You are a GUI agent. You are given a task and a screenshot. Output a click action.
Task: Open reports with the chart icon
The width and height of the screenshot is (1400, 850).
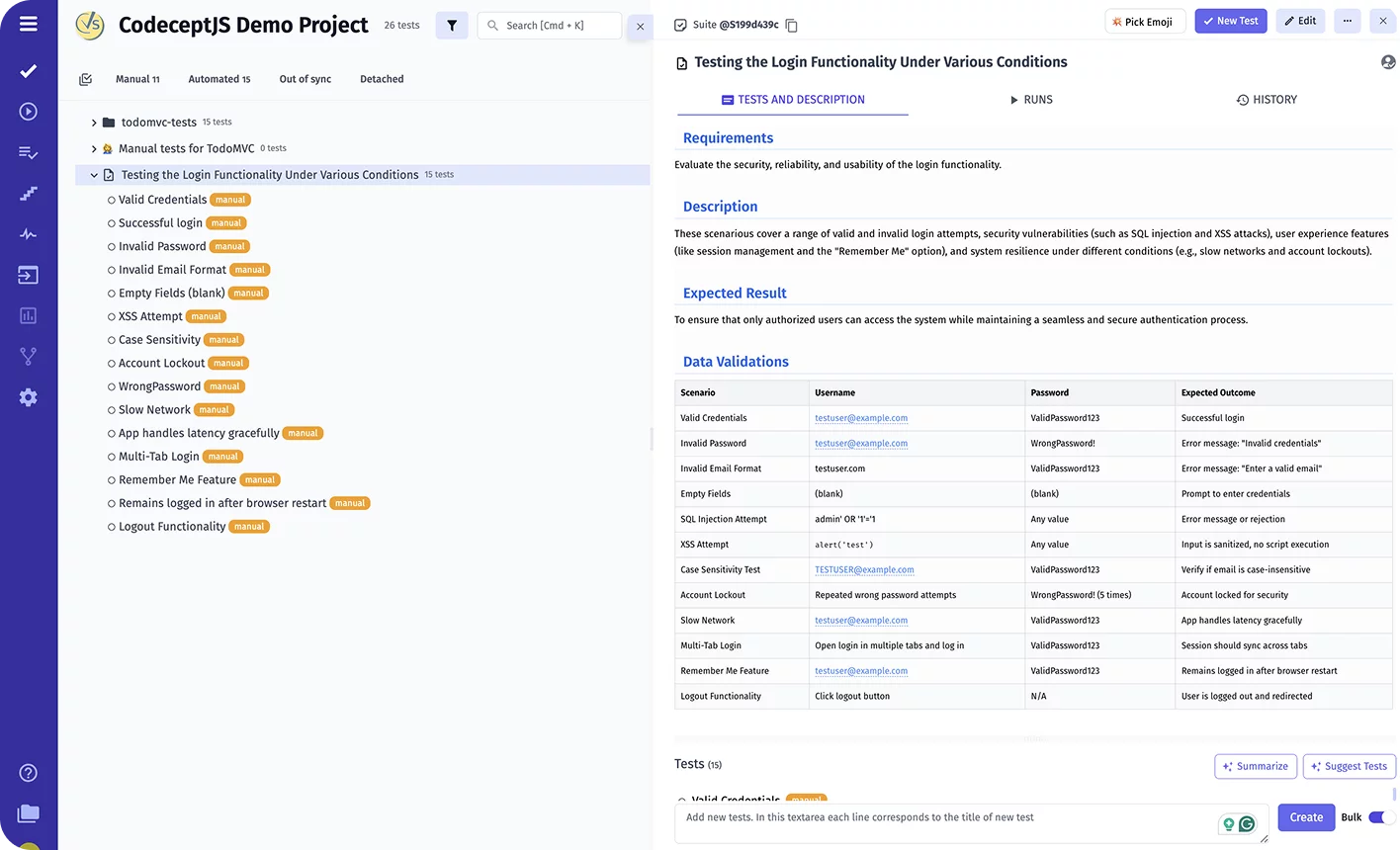coord(28,315)
